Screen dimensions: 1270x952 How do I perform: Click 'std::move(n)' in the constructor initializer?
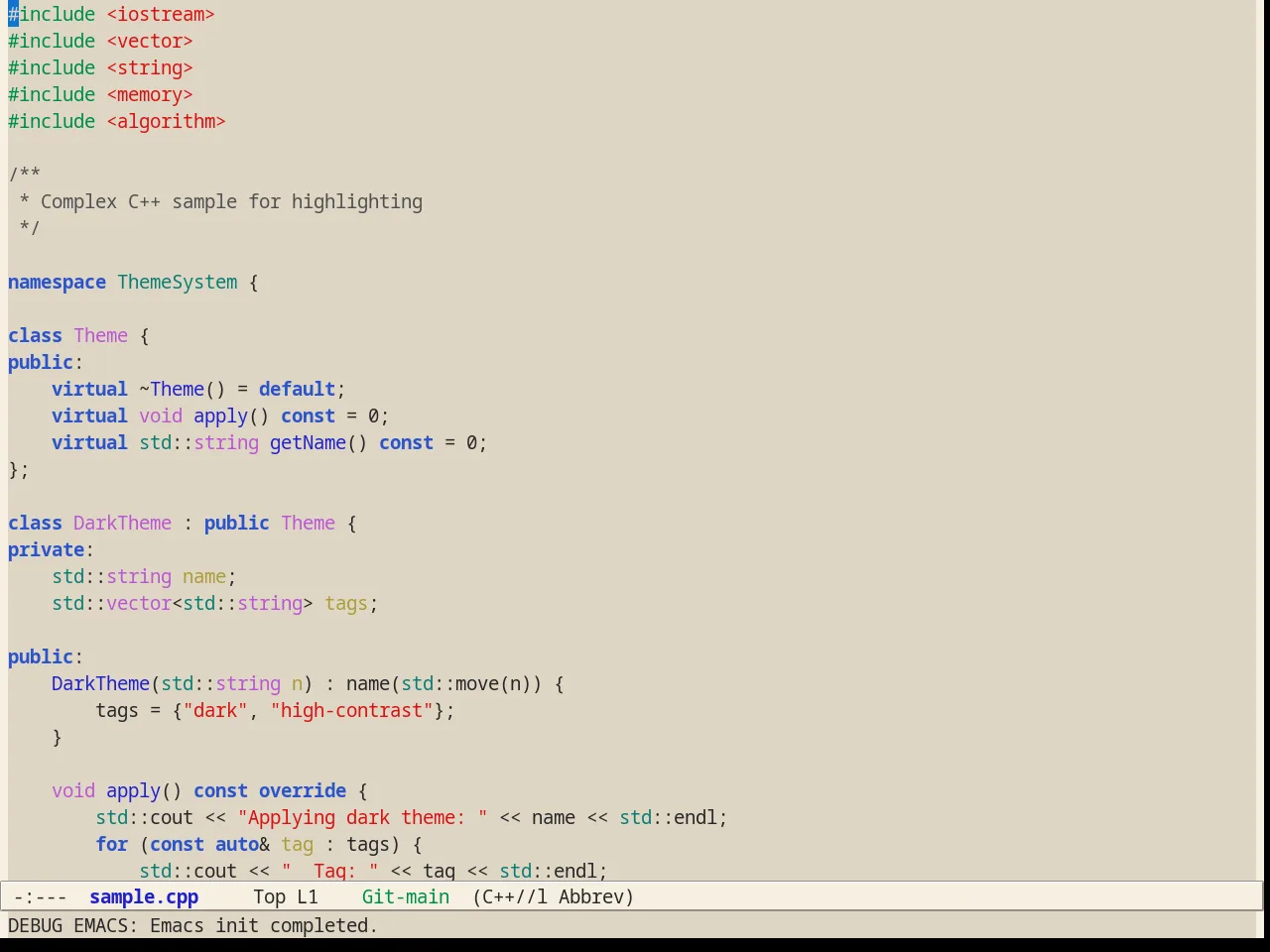tap(466, 684)
